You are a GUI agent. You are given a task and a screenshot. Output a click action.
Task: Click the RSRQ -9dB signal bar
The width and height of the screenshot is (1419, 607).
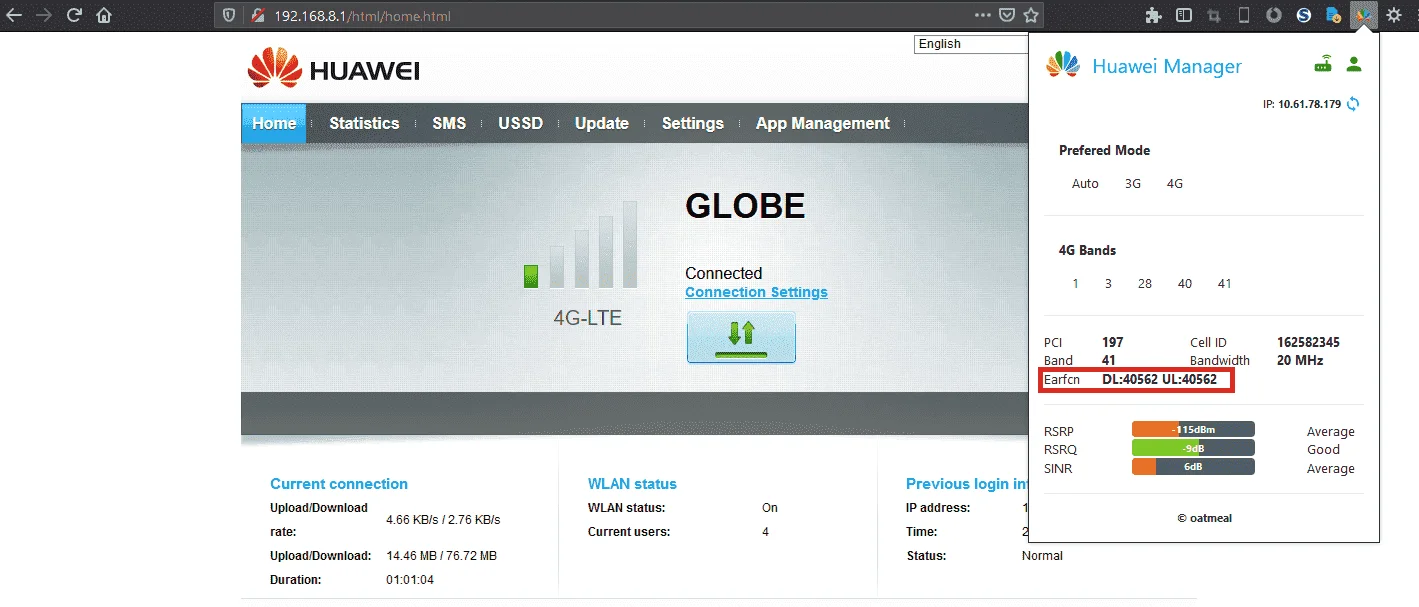click(x=1193, y=448)
